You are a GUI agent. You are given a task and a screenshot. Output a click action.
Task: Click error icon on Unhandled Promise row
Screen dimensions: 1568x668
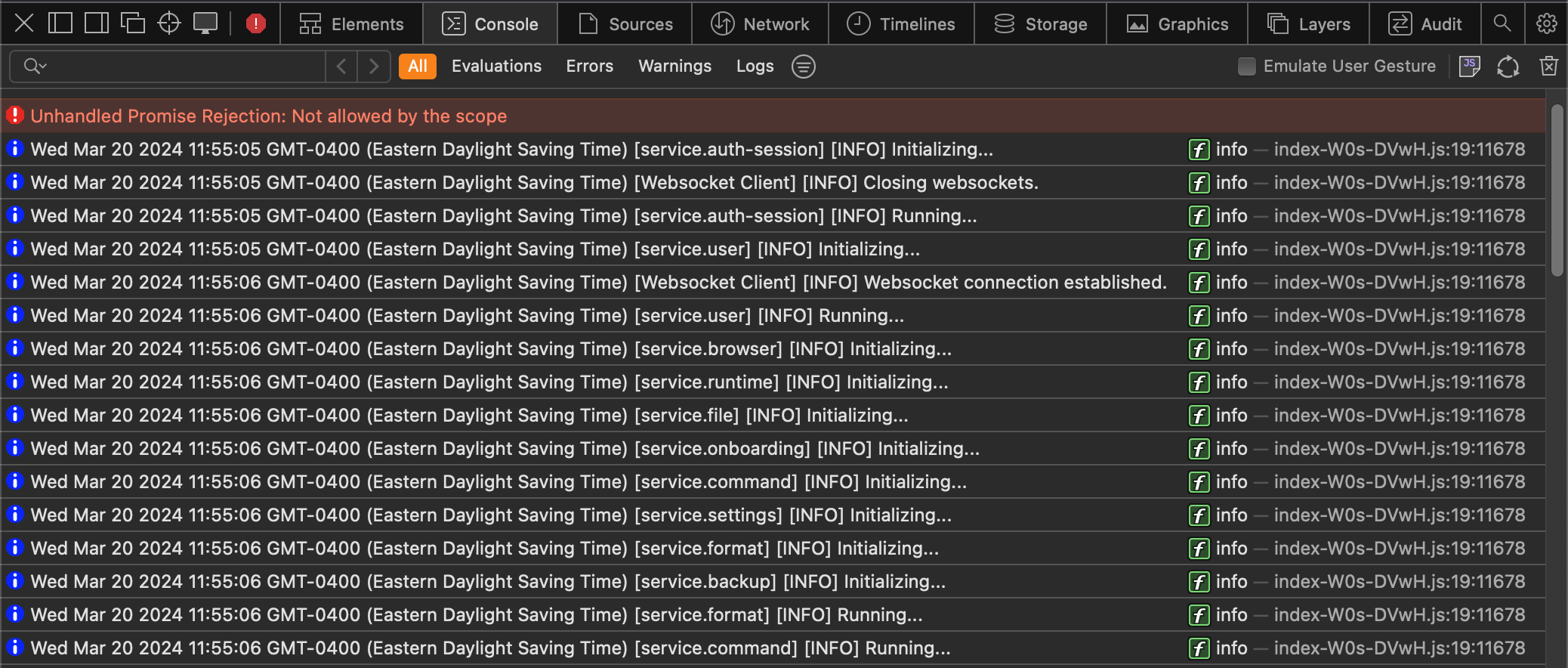coord(15,115)
